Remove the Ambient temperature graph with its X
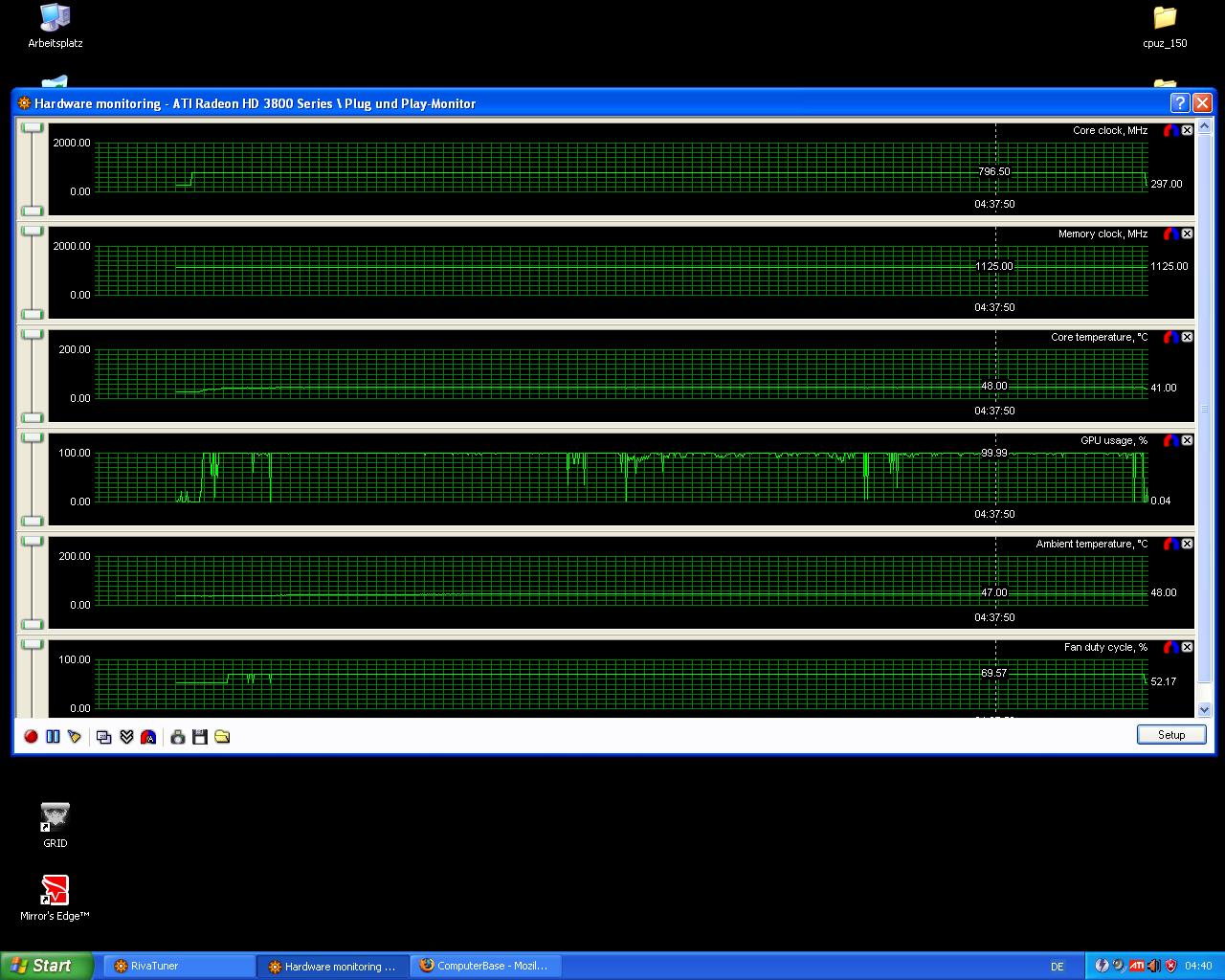This screenshot has height=980, width=1225. [1187, 544]
